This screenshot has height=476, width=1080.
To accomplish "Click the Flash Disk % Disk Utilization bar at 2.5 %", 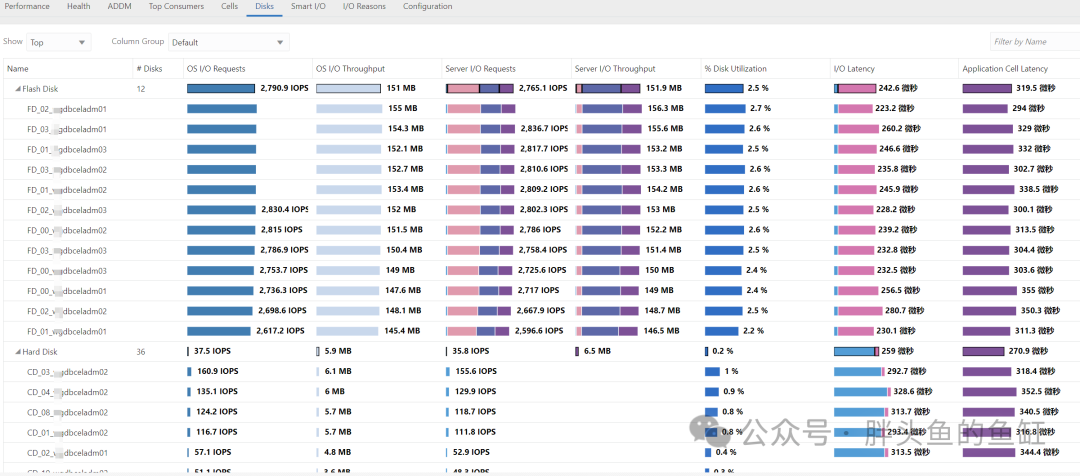I will coord(724,89).
